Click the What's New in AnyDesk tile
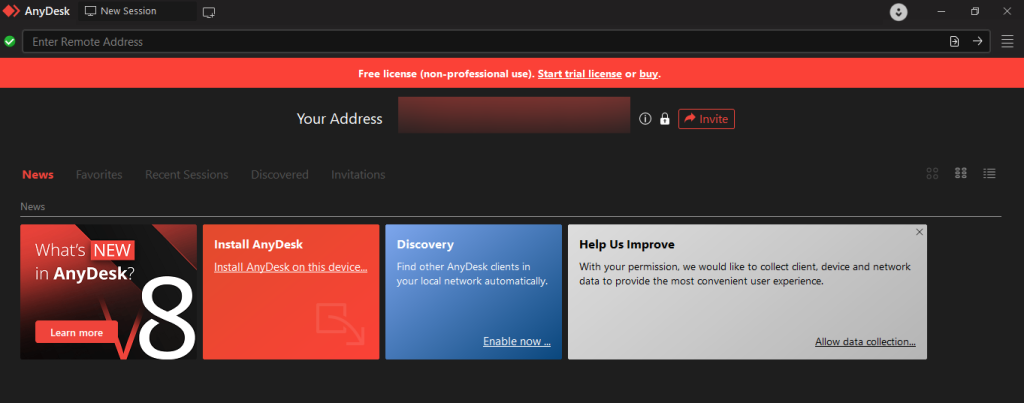1024x403 pixels. click(108, 292)
